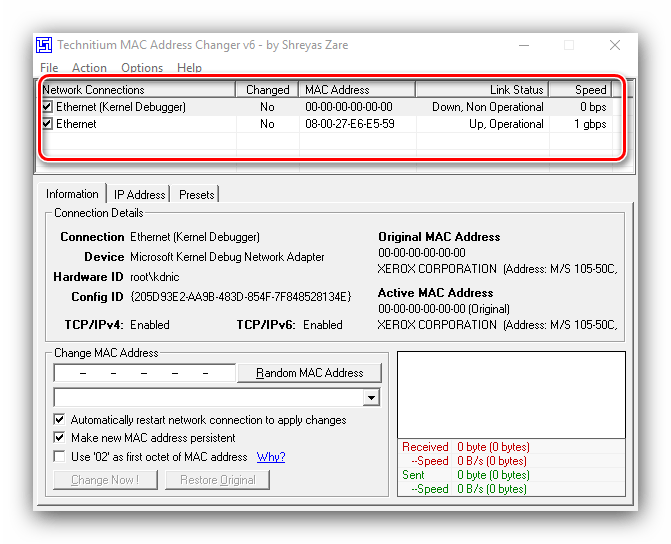
Task: Uncheck Make new MAC address persistent
Action: click(60, 438)
